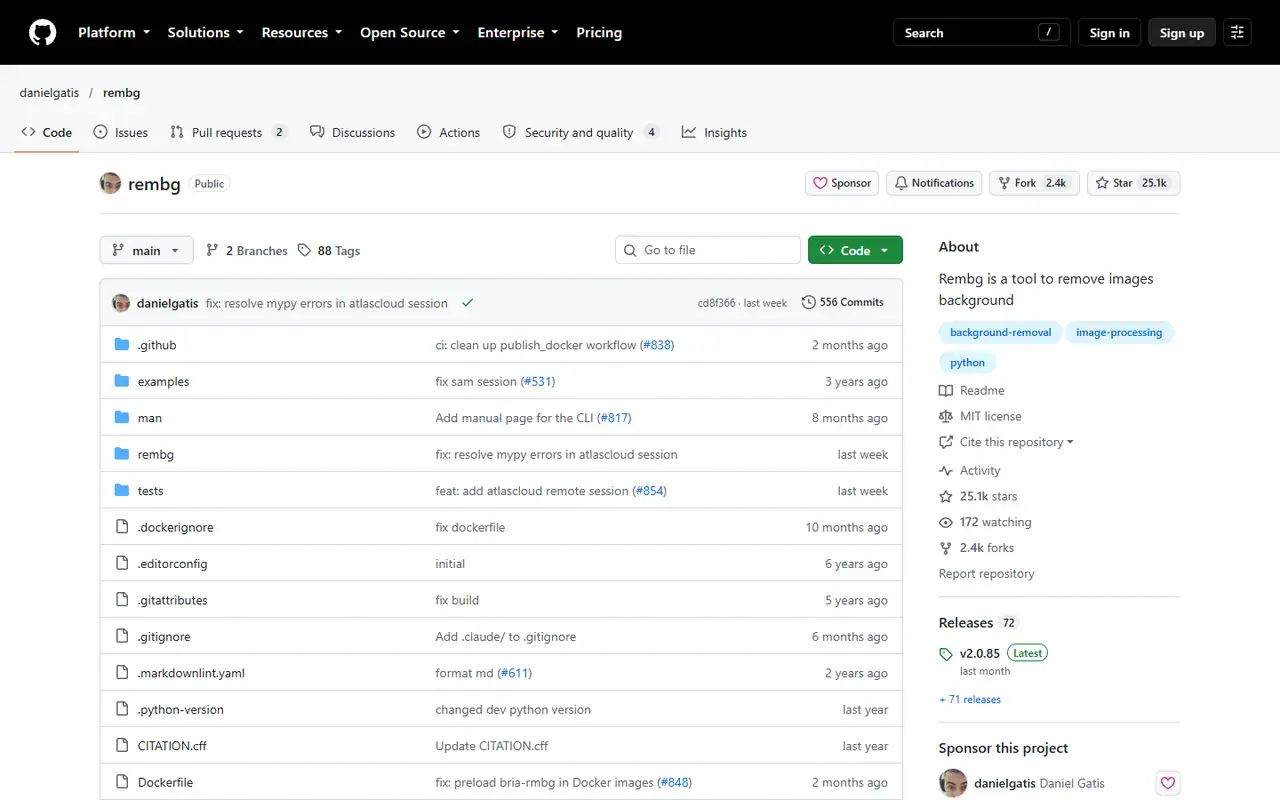Click the Activity pulse icon

click(x=946, y=471)
